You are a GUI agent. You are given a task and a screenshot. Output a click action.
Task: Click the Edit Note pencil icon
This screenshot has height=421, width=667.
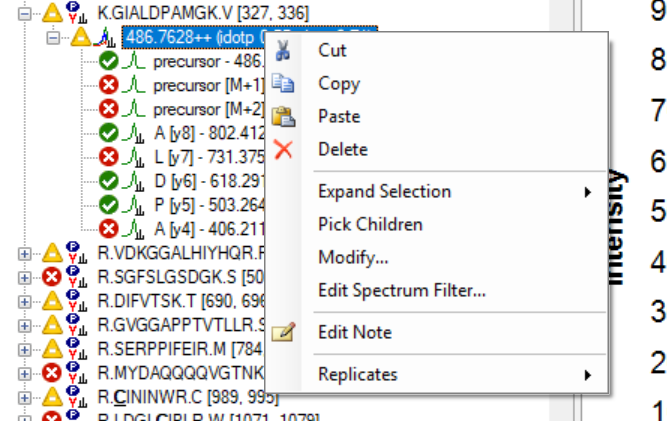(x=284, y=332)
